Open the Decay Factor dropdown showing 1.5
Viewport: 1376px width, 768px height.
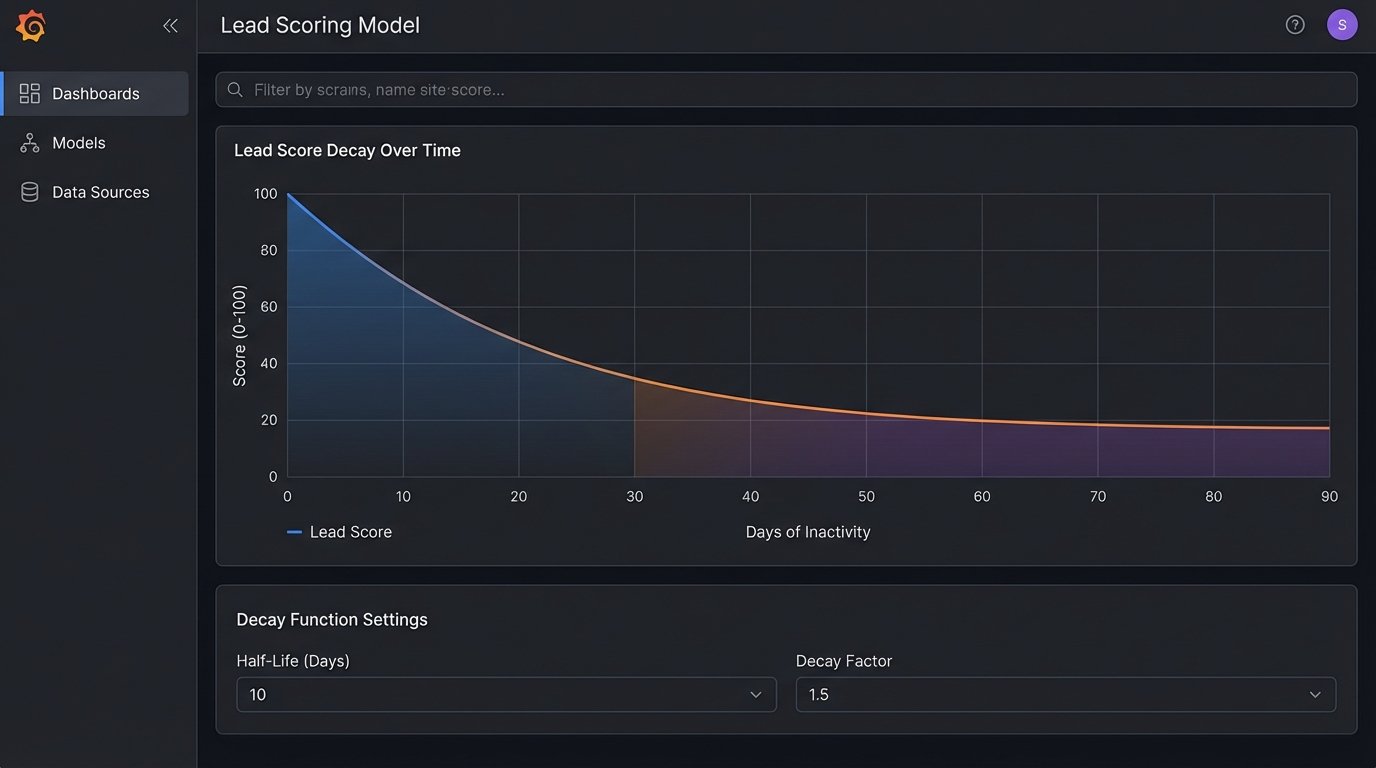pos(1065,694)
